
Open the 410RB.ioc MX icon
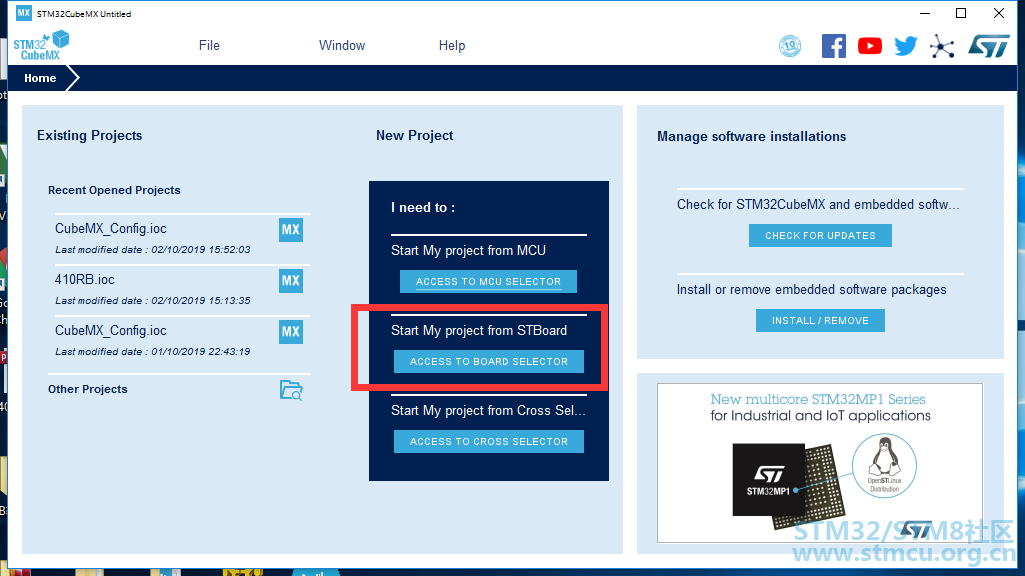291,280
